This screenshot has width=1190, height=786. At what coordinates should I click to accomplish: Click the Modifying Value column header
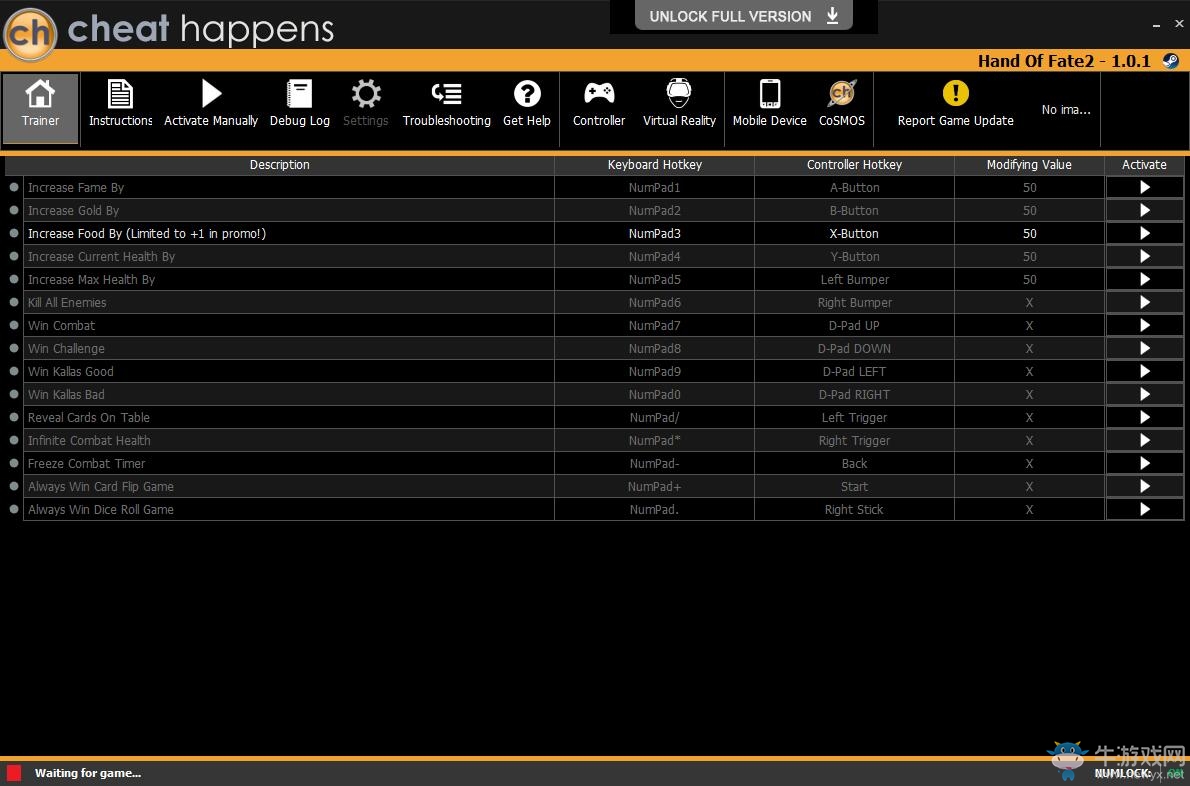1029,165
